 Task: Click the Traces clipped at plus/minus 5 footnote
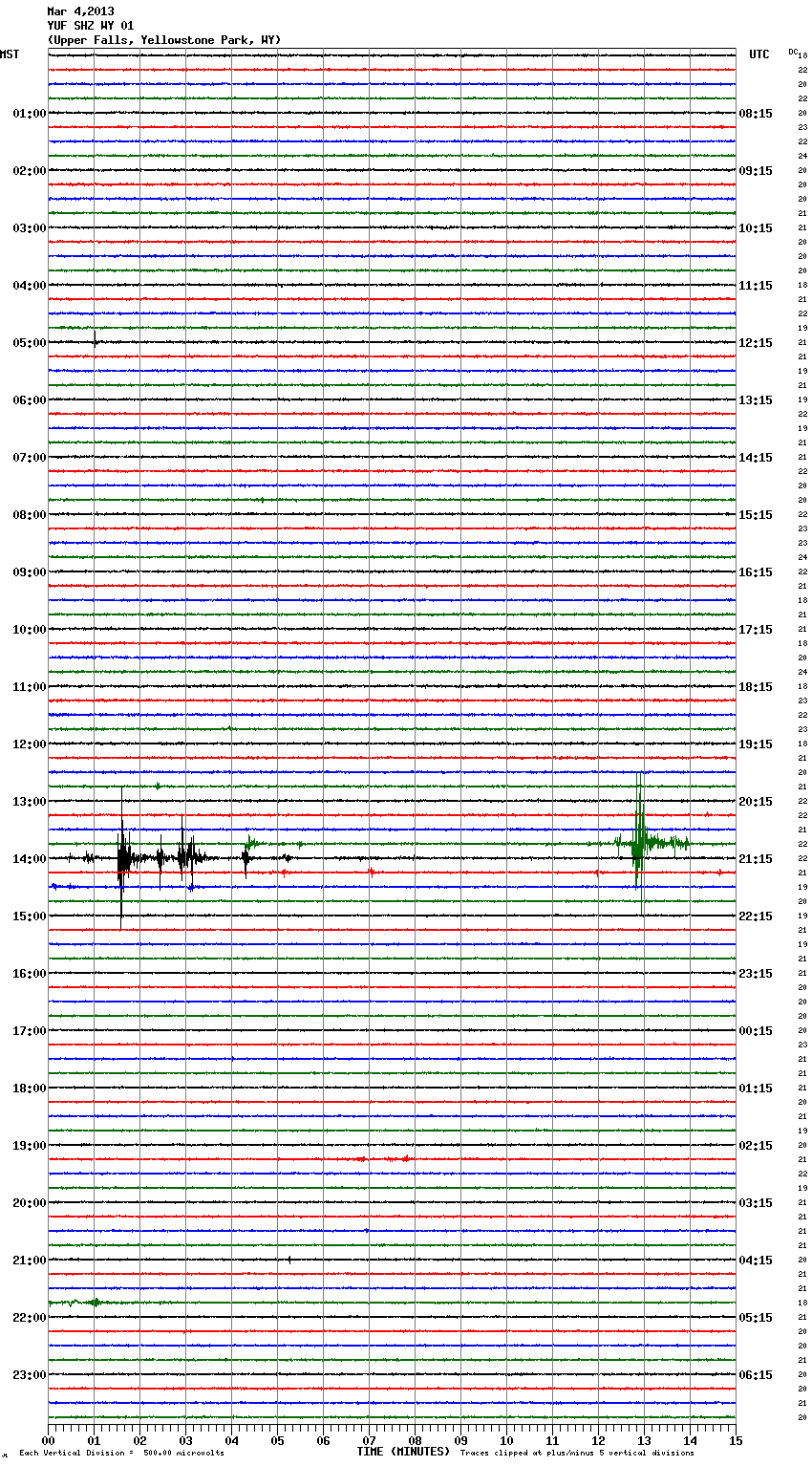click(x=577, y=1454)
